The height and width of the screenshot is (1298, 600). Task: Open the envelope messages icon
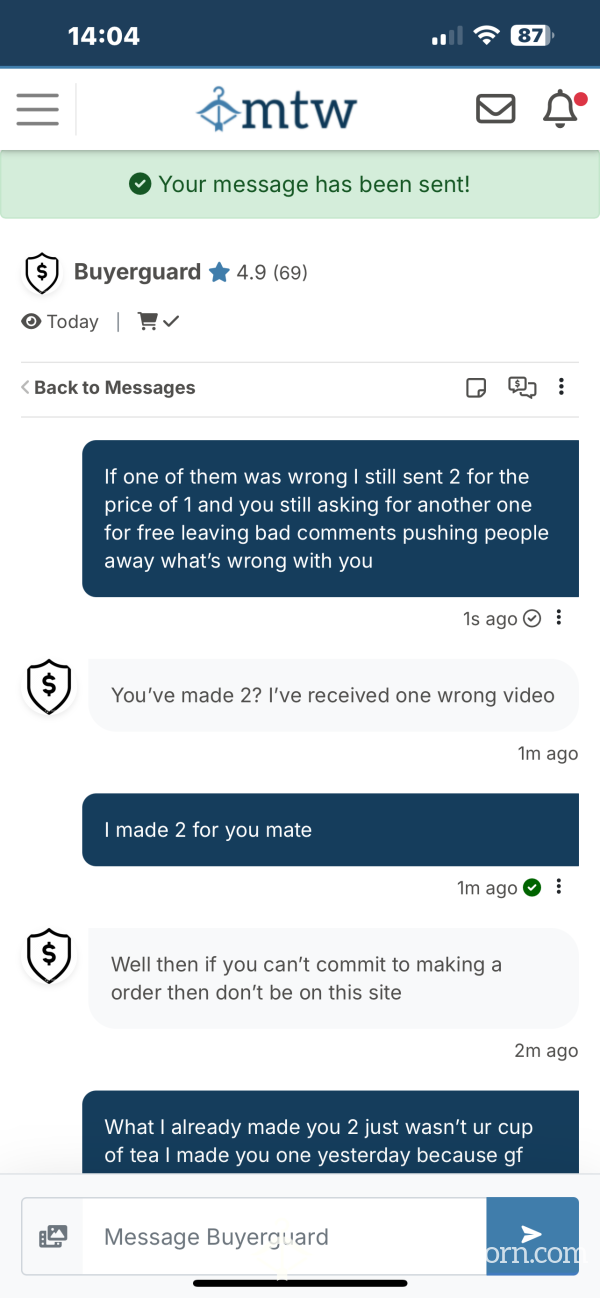pyautogui.click(x=495, y=108)
